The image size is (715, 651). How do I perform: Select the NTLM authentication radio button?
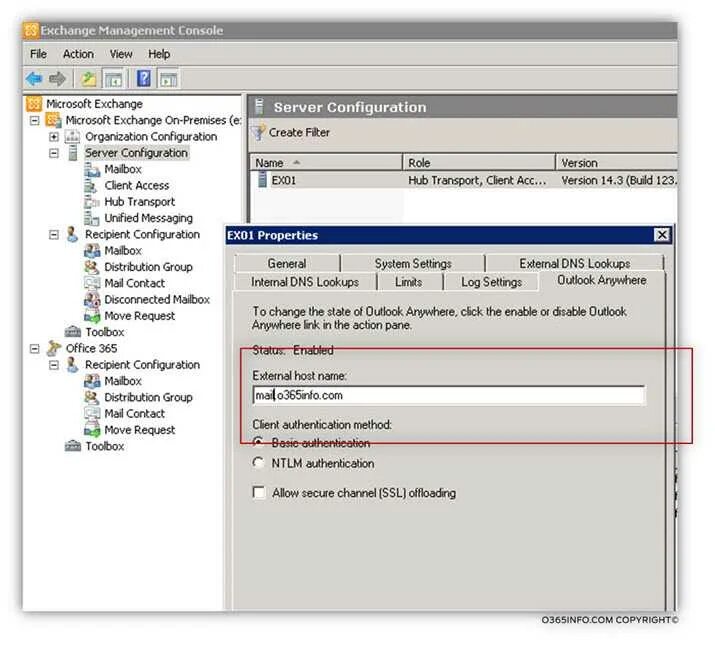258,463
